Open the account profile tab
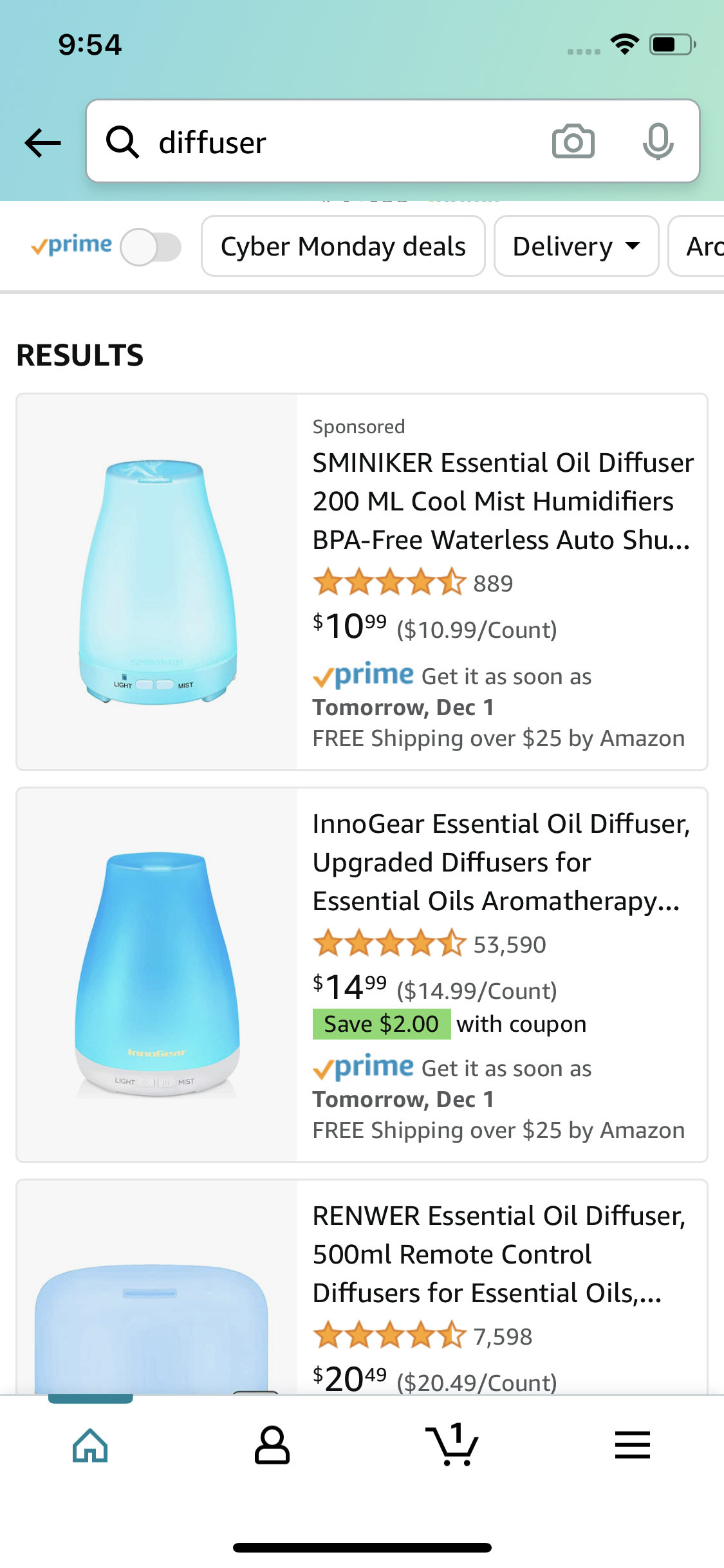 click(x=272, y=1446)
